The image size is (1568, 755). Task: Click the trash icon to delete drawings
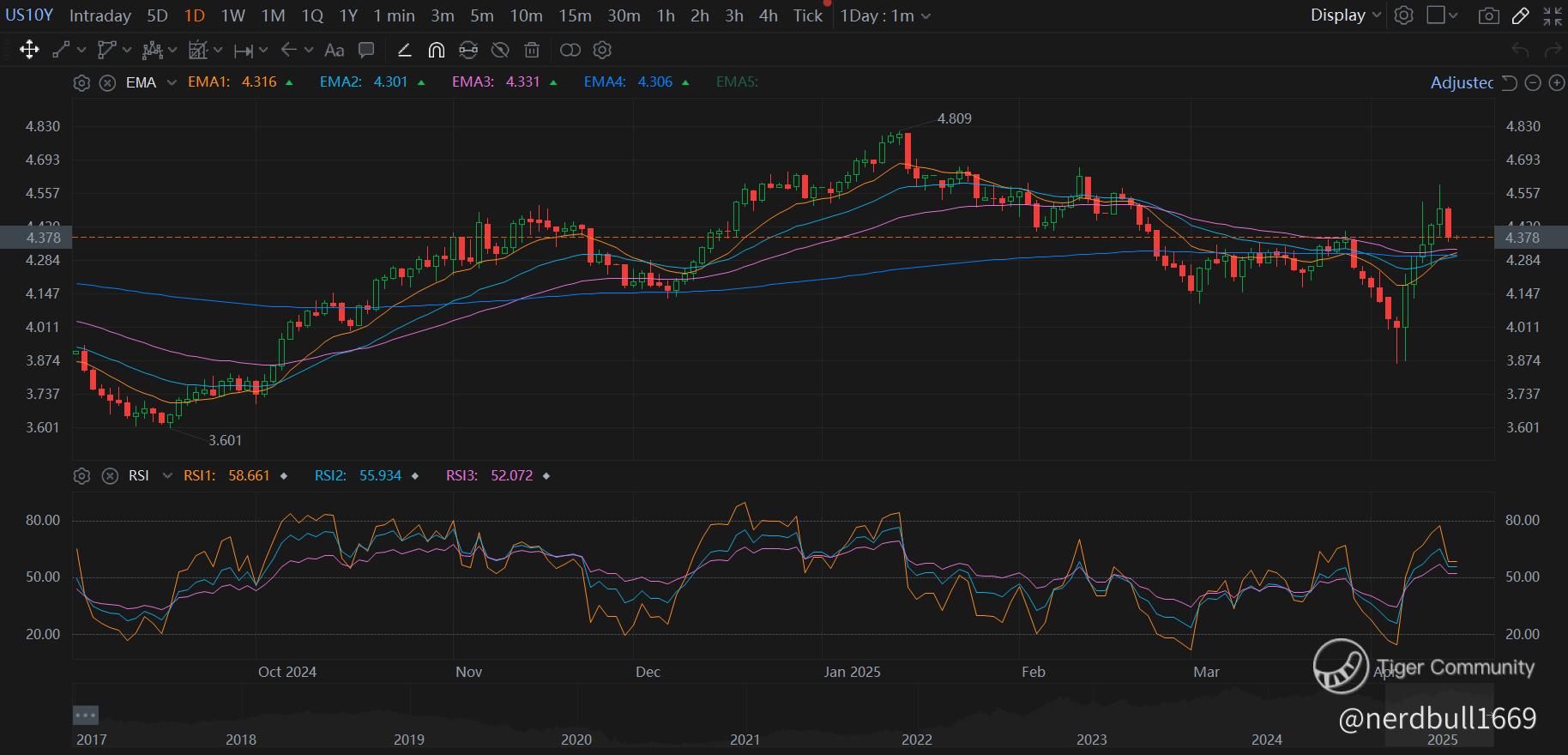[532, 50]
